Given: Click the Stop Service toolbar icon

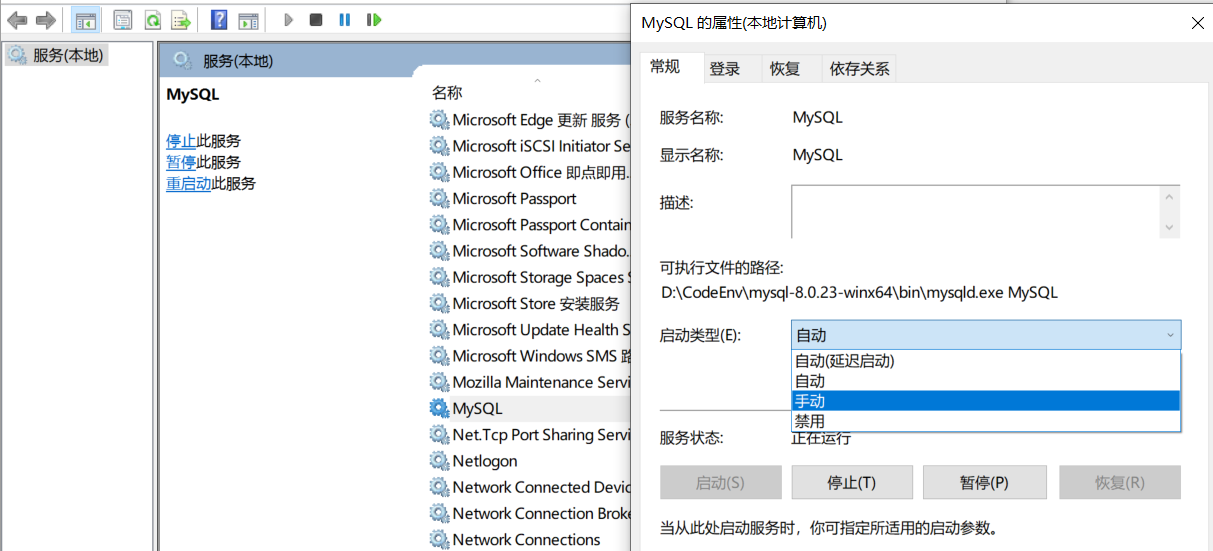Looking at the screenshot, I should point(316,20).
